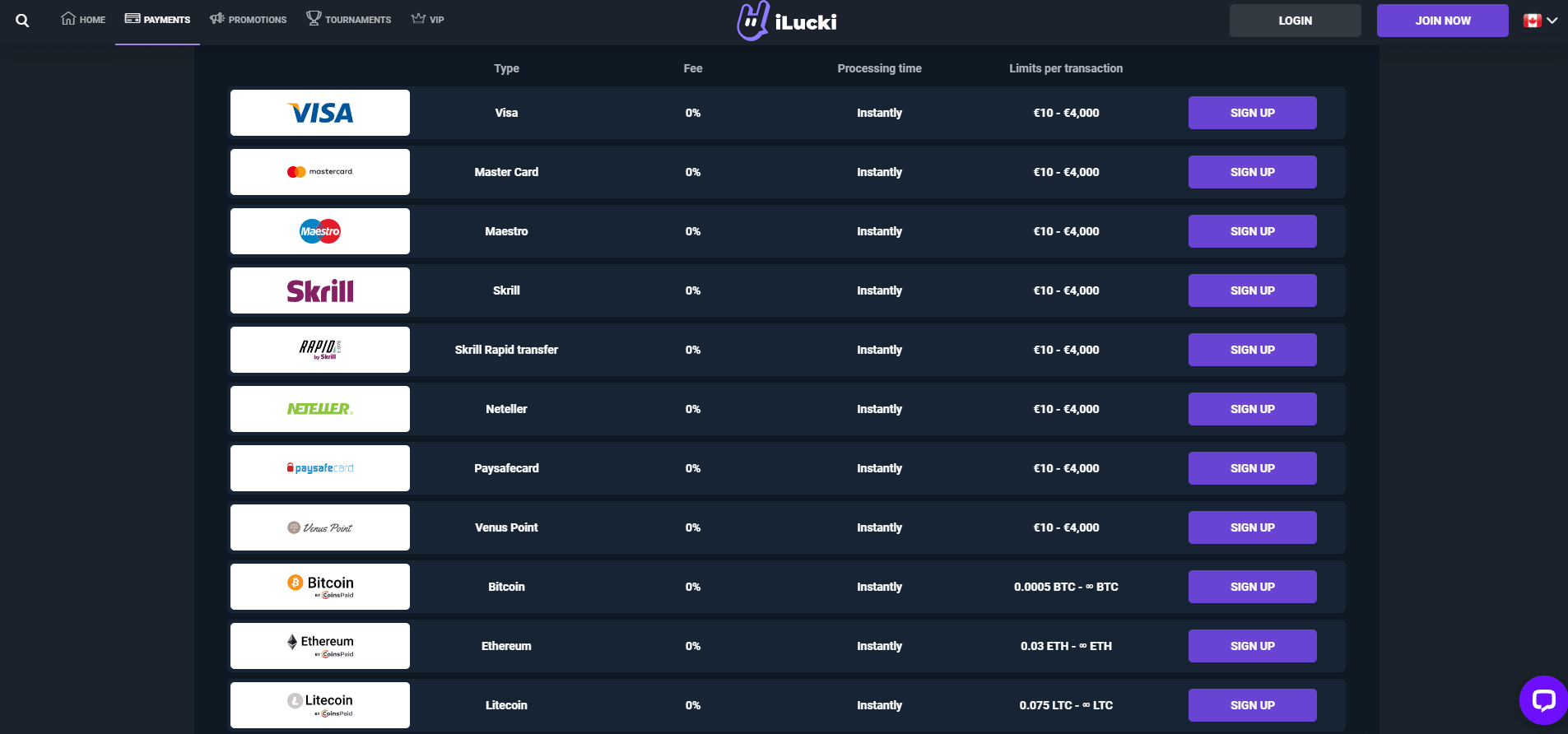Screen dimensions: 1568x734
Task: Sign up via the Master Card row
Action: coord(1252,172)
